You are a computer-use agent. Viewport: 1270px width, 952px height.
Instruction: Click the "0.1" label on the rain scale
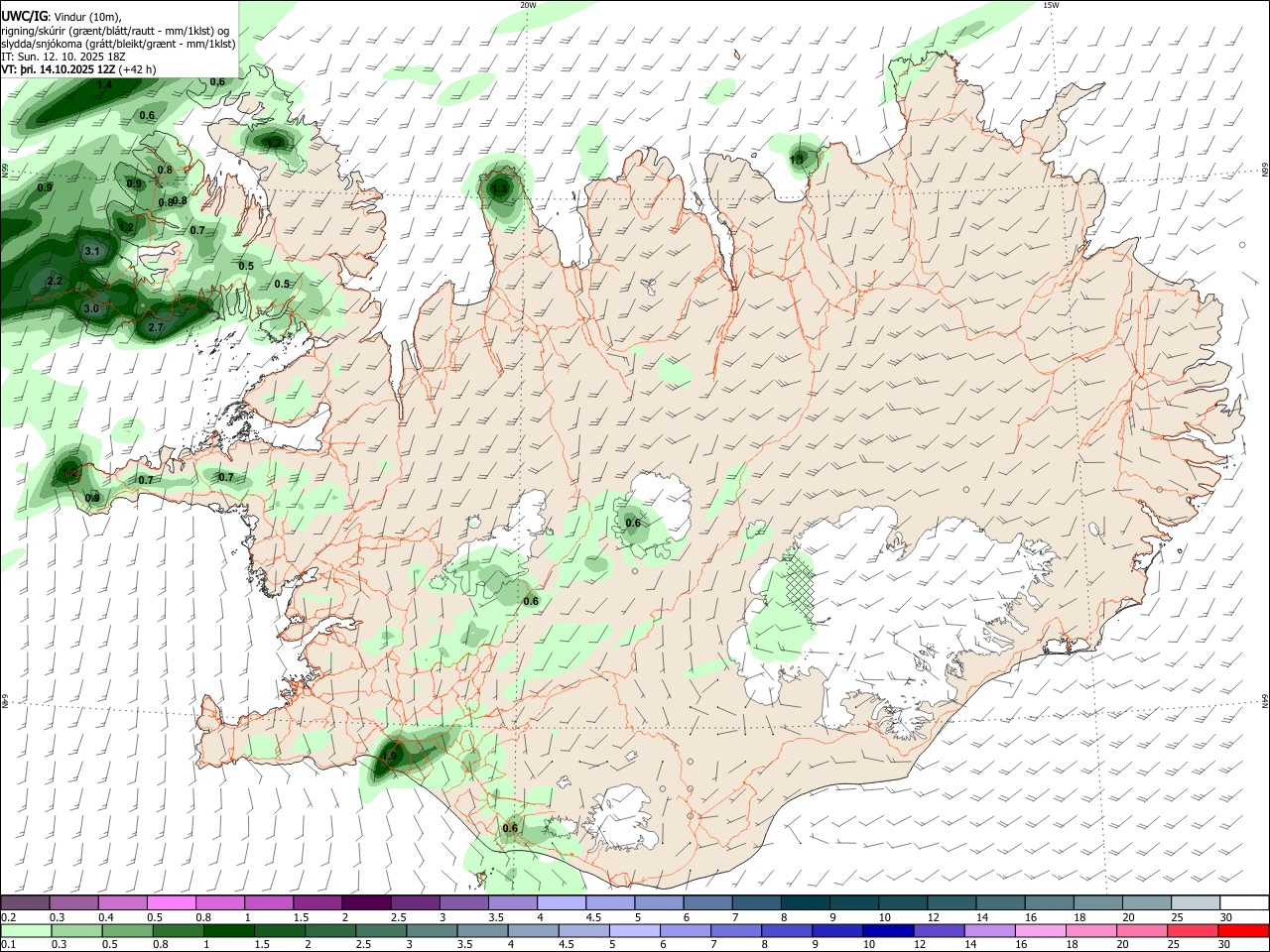[x=8, y=945]
